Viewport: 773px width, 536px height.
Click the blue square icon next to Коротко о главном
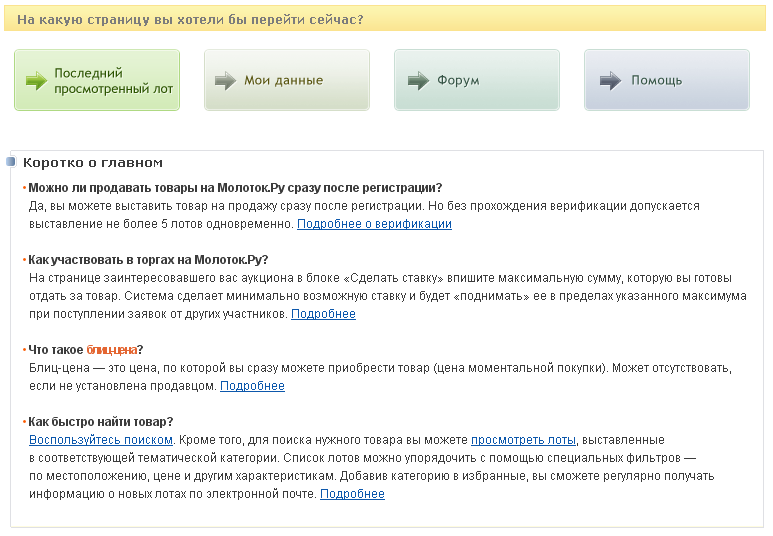11,161
